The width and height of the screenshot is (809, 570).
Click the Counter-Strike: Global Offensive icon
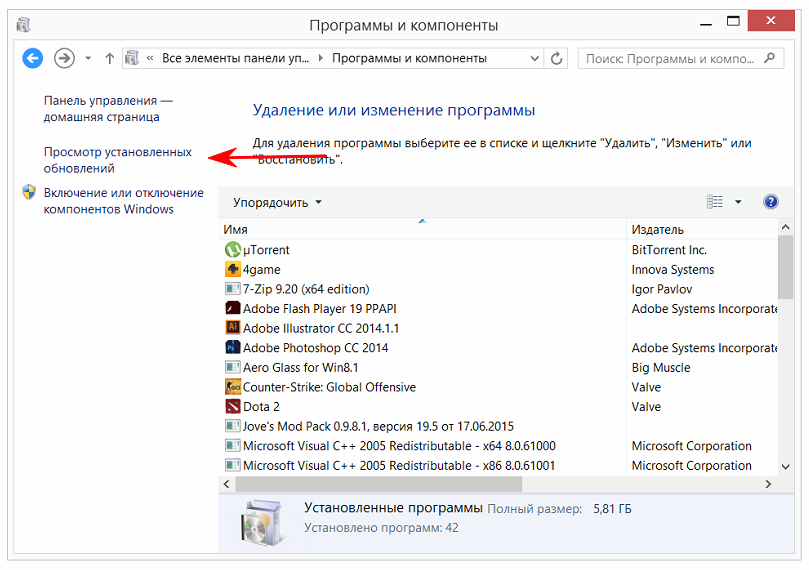pyautogui.click(x=233, y=387)
